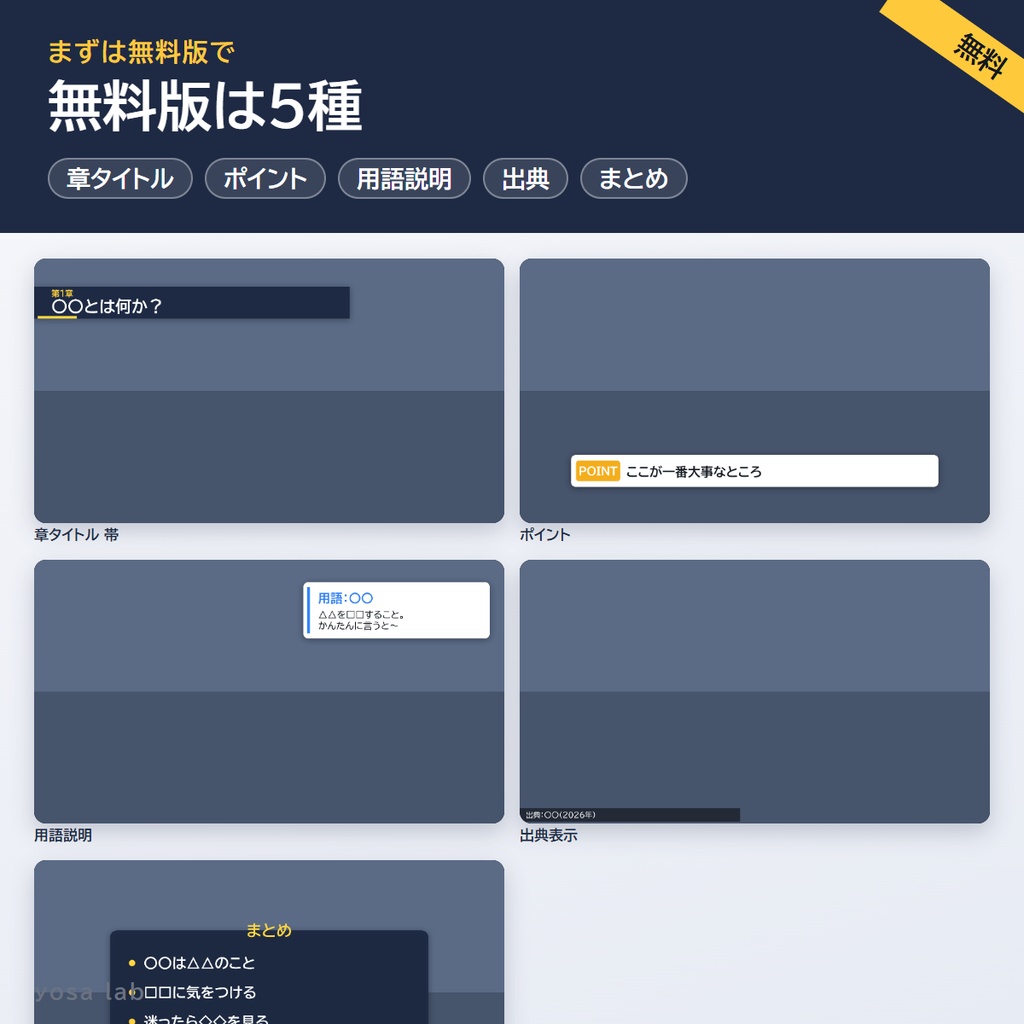
Task: Click the まずは無料版で yellow subtitle
Action: tap(141, 52)
